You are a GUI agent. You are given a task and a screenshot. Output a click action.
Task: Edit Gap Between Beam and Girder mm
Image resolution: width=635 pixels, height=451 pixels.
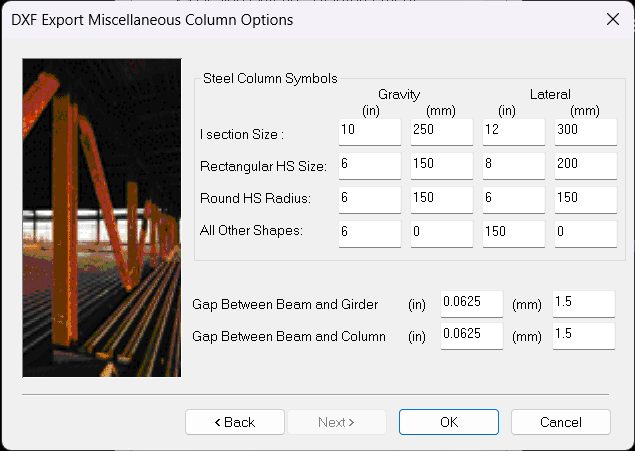(583, 303)
